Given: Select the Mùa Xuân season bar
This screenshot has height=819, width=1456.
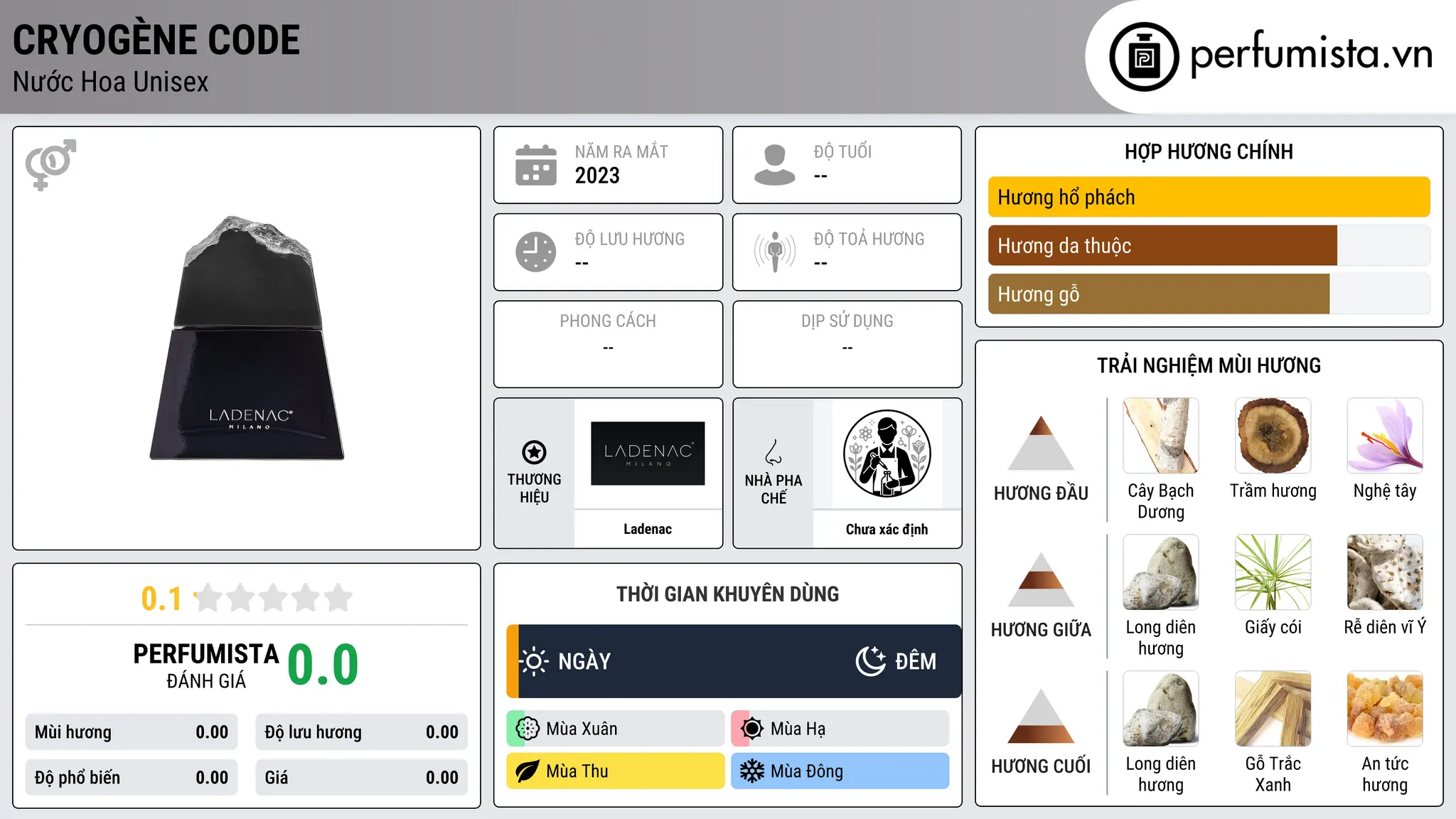Looking at the screenshot, I should [x=615, y=729].
